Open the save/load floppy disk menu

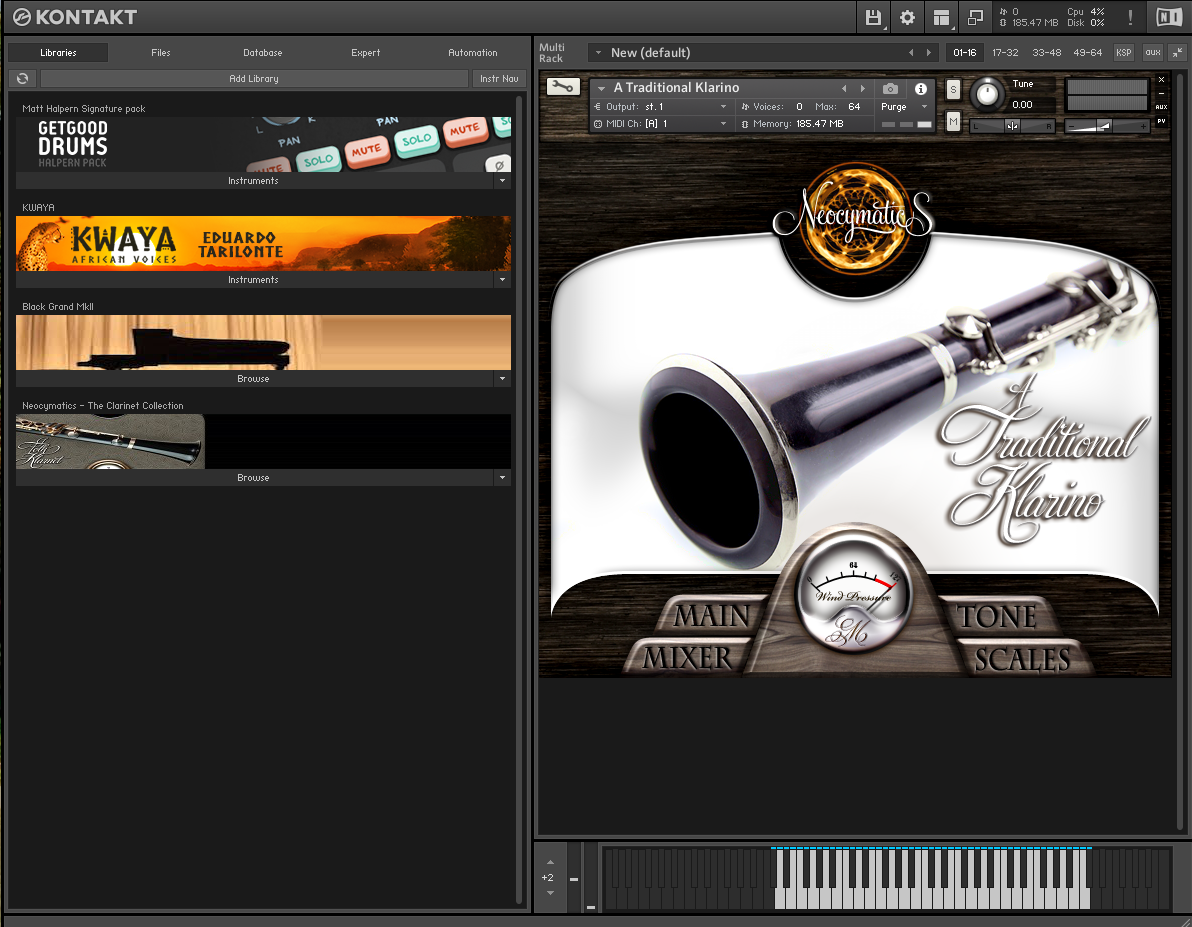(x=873, y=17)
